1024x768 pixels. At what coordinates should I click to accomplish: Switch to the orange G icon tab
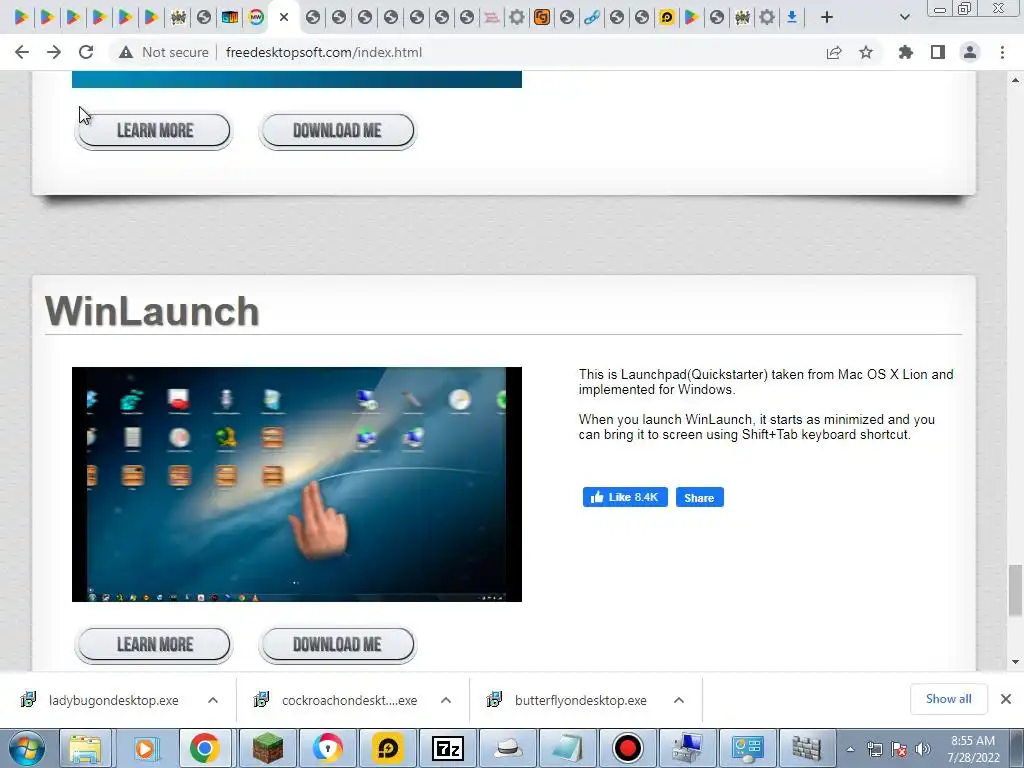[541, 17]
